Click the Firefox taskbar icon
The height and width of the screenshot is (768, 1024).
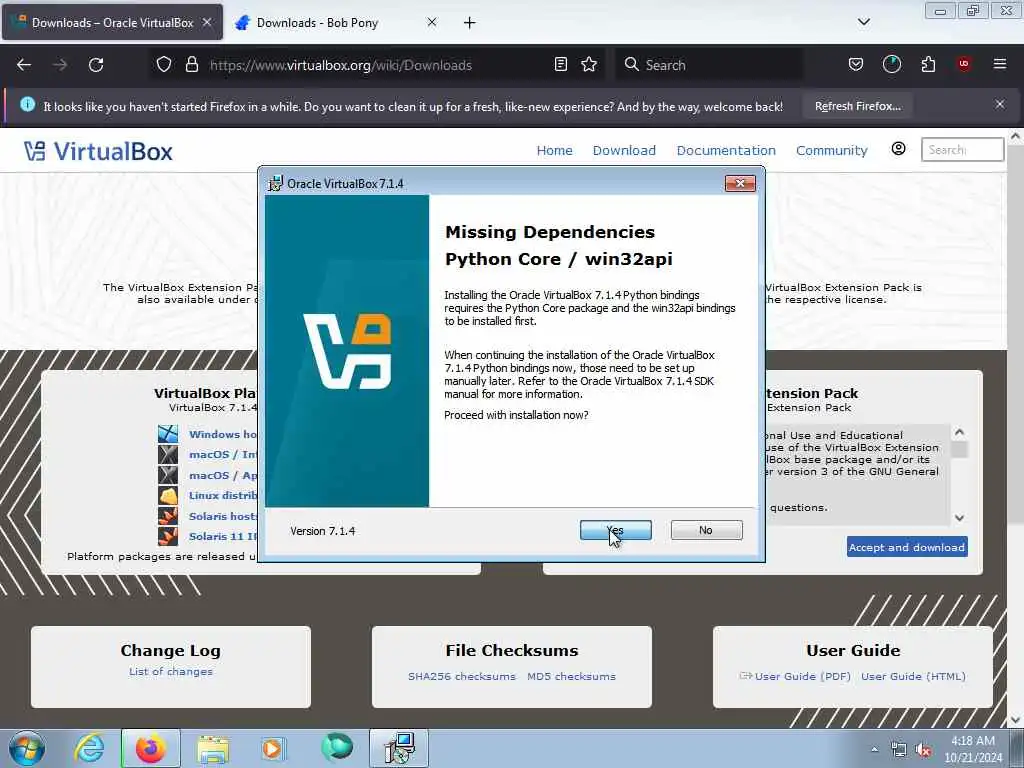[x=150, y=748]
